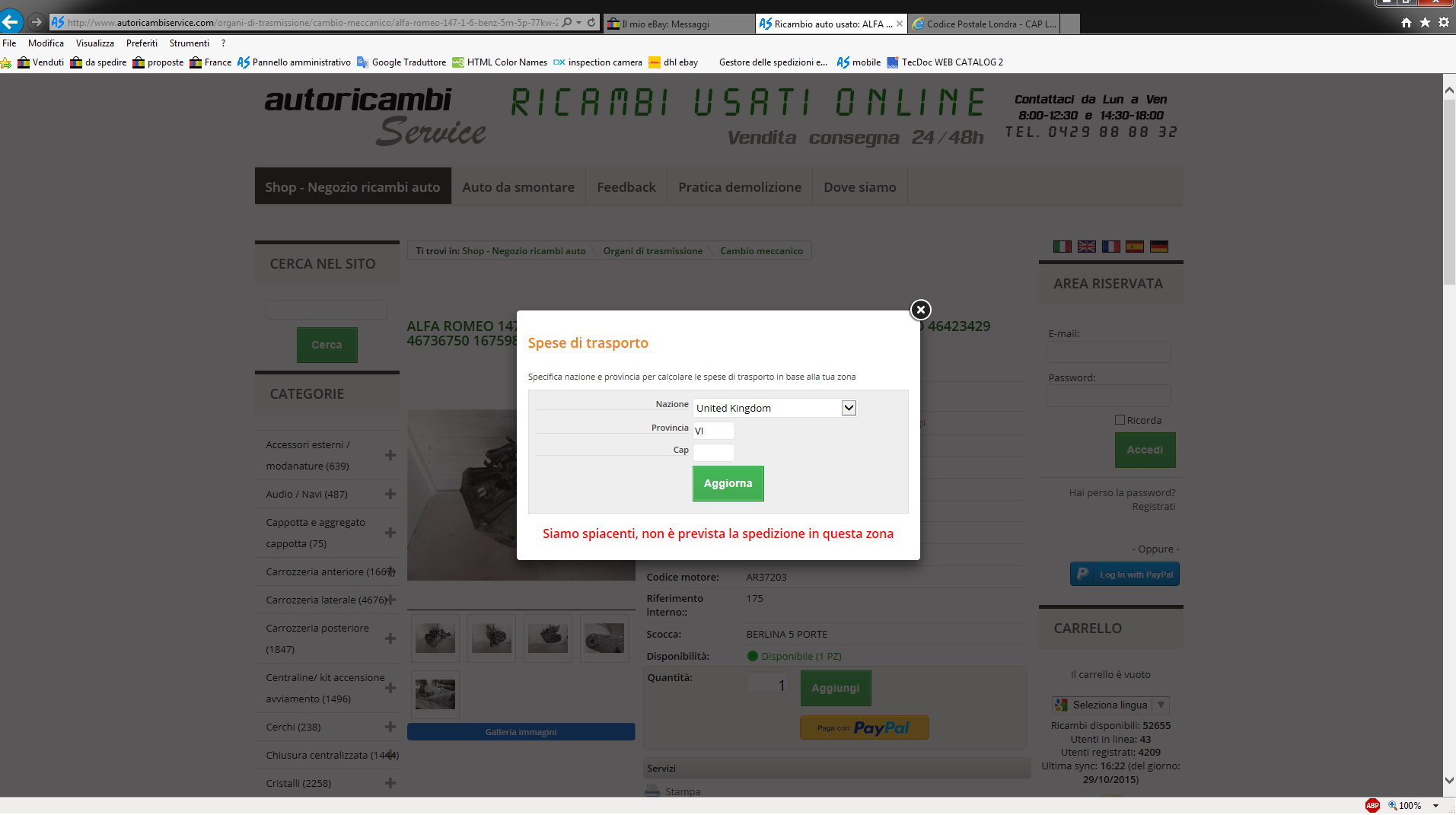Image resolution: width=1456 pixels, height=815 pixels.
Task: Expand Accessori esterni / modanature category
Action: coord(390,455)
